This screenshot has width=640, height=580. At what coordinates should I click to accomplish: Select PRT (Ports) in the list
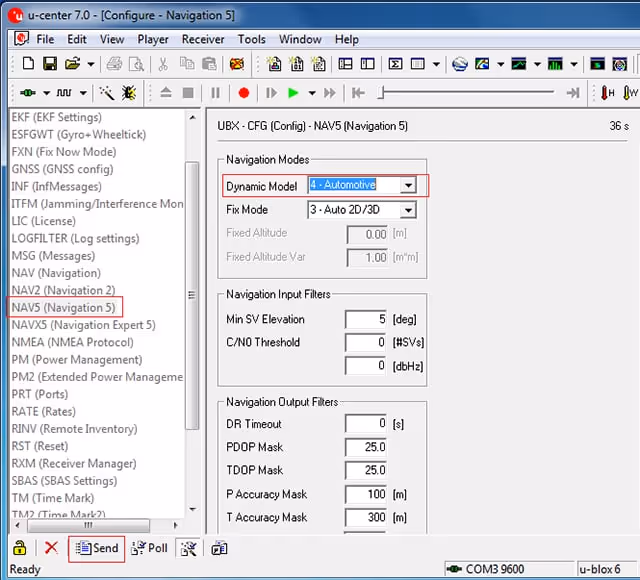point(40,394)
